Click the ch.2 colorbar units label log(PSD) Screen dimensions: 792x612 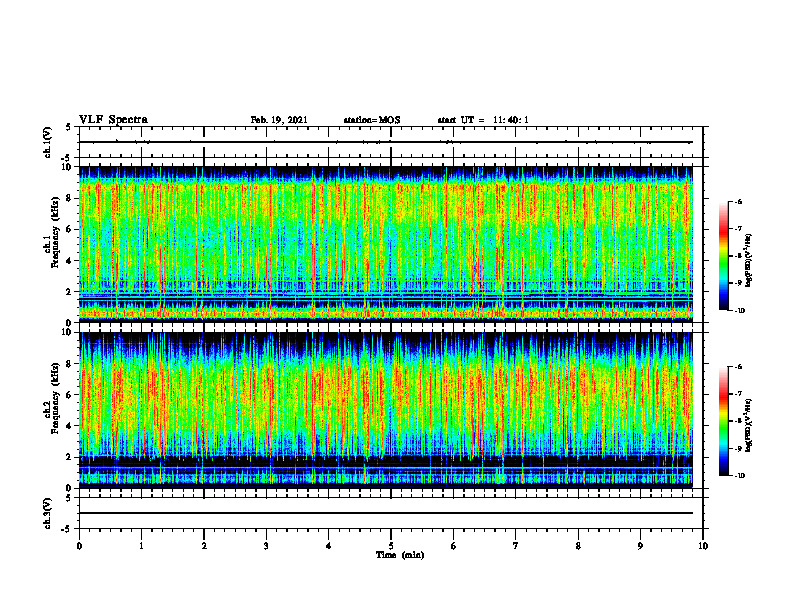pyautogui.click(x=749, y=426)
